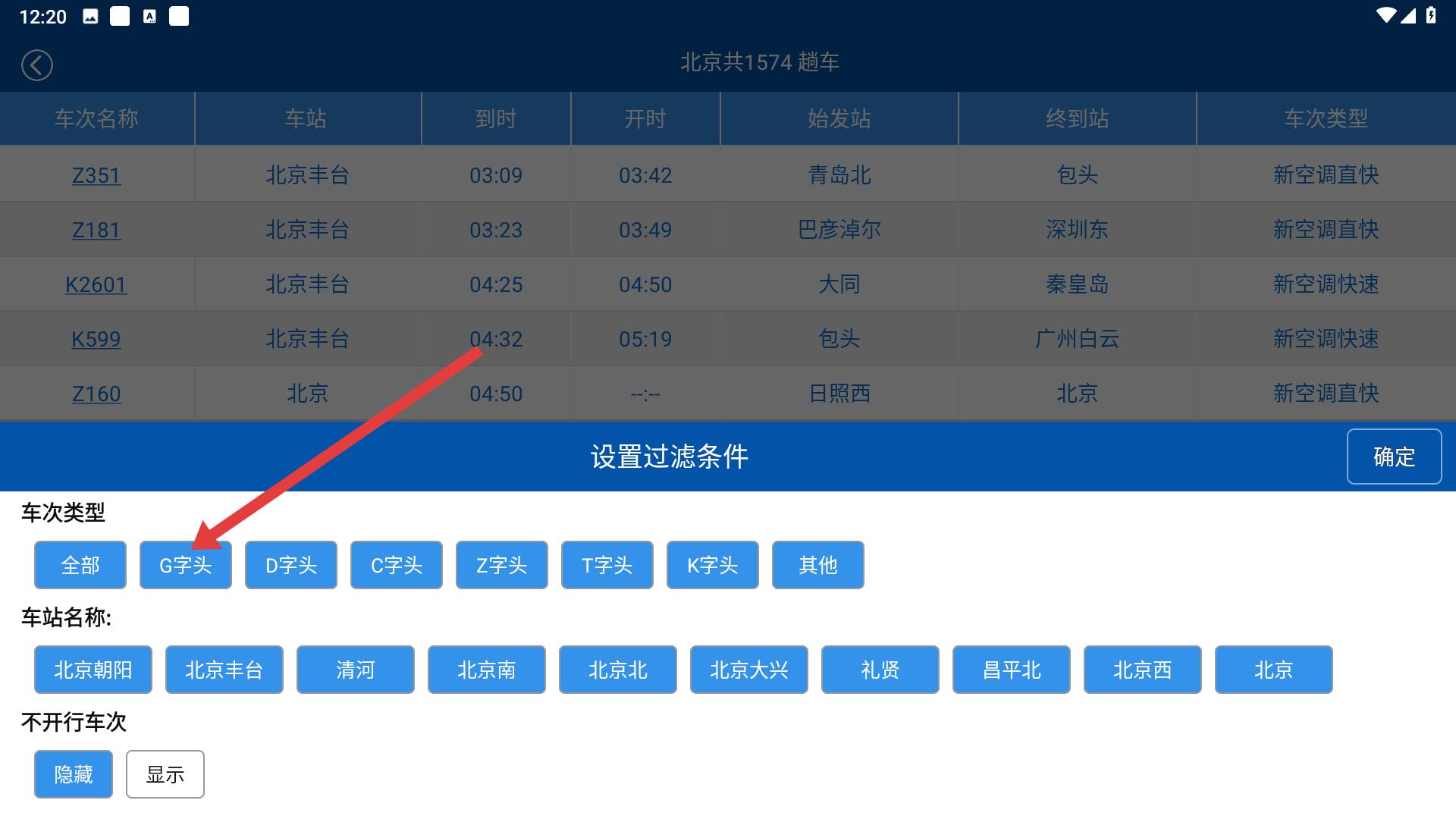Open train K2601 details link
Screen dimensions: 1456x819
coord(96,284)
